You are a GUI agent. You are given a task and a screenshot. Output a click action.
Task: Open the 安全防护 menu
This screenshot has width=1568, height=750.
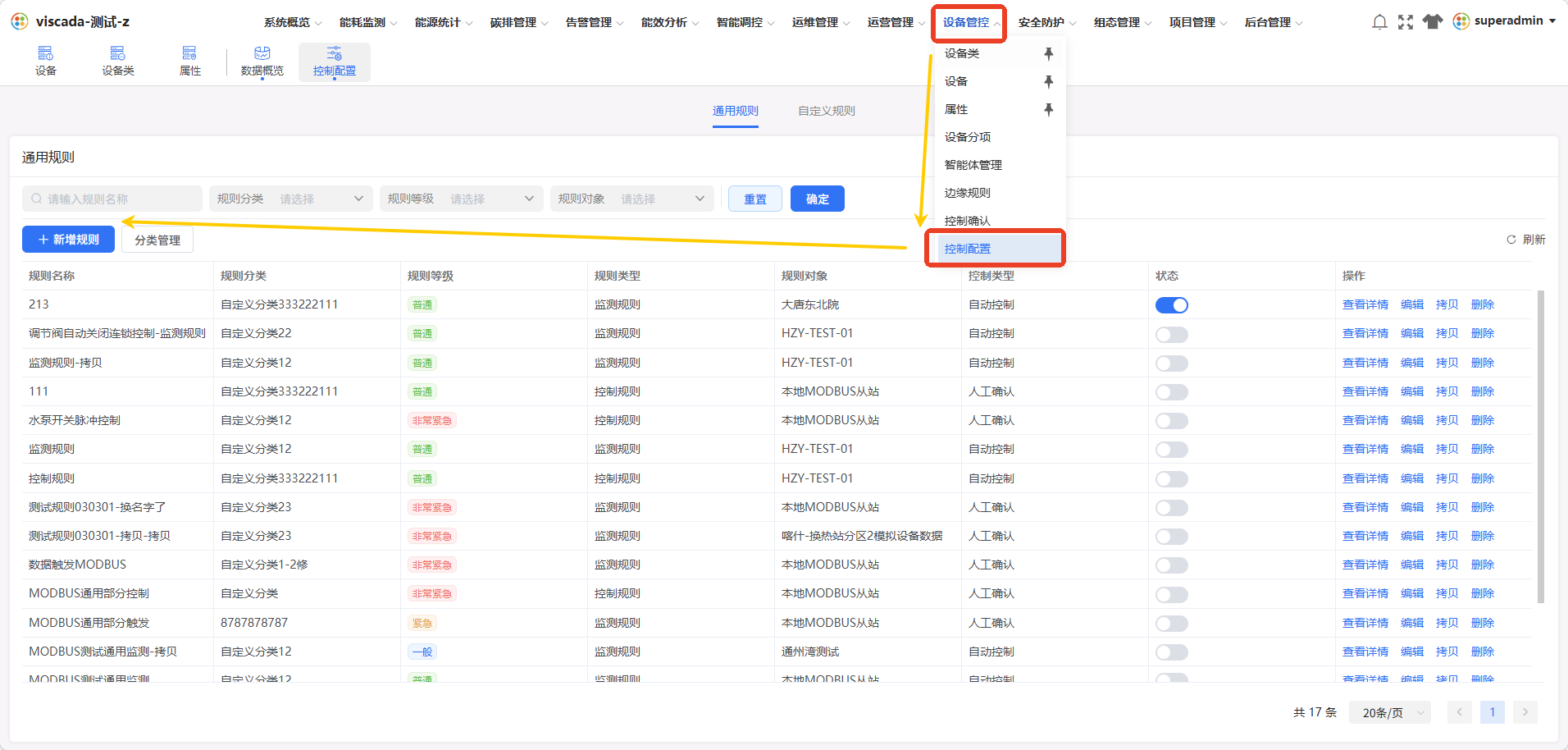coord(1047,22)
